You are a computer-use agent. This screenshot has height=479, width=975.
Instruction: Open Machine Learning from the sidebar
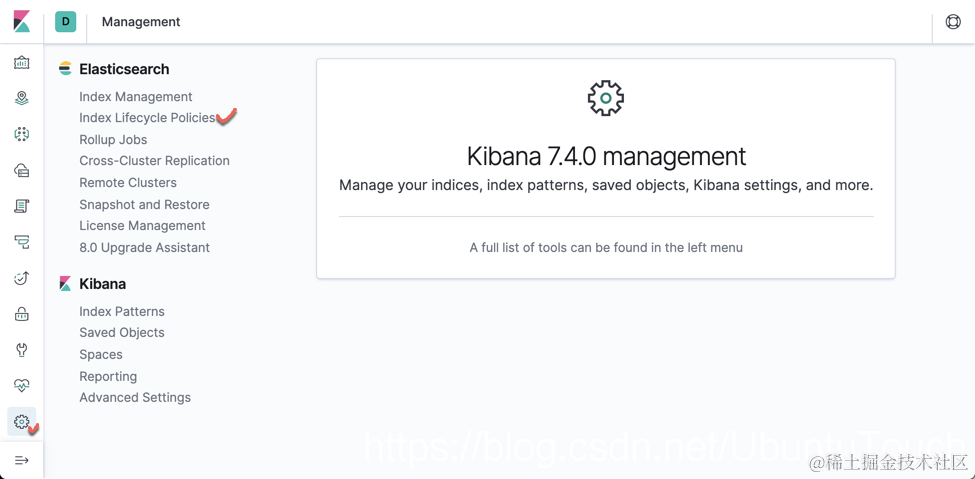(22, 134)
